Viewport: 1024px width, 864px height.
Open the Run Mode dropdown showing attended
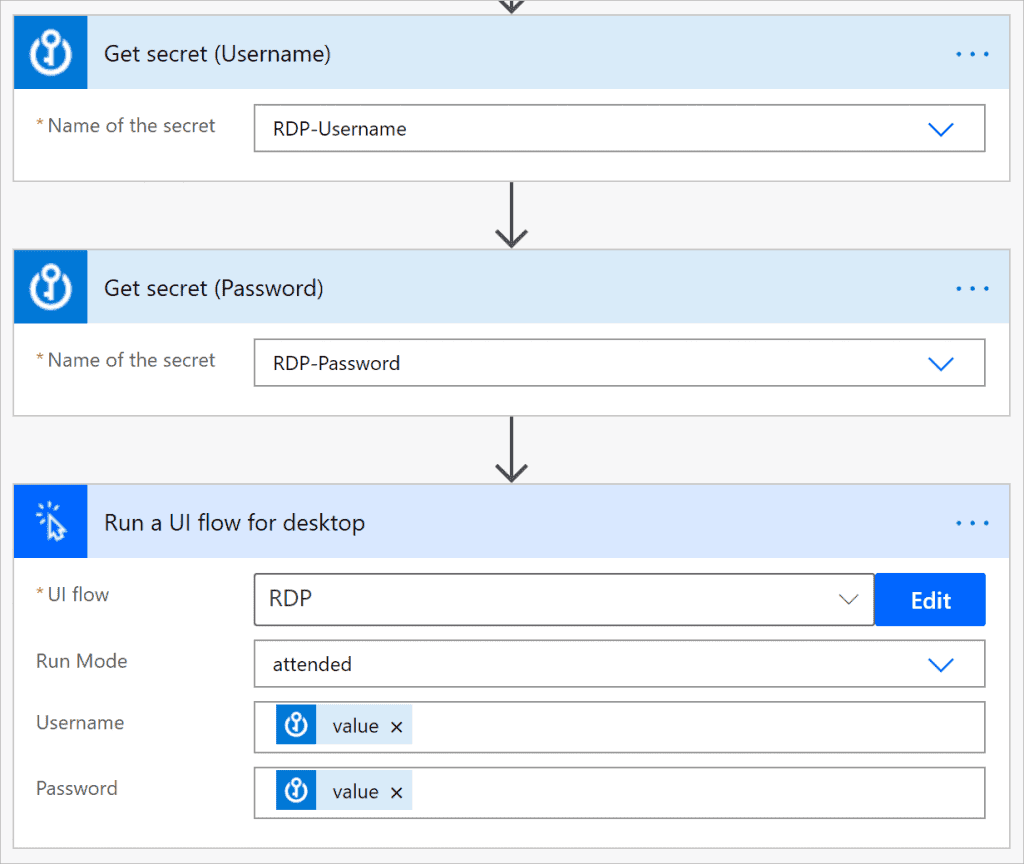tap(940, 665)
